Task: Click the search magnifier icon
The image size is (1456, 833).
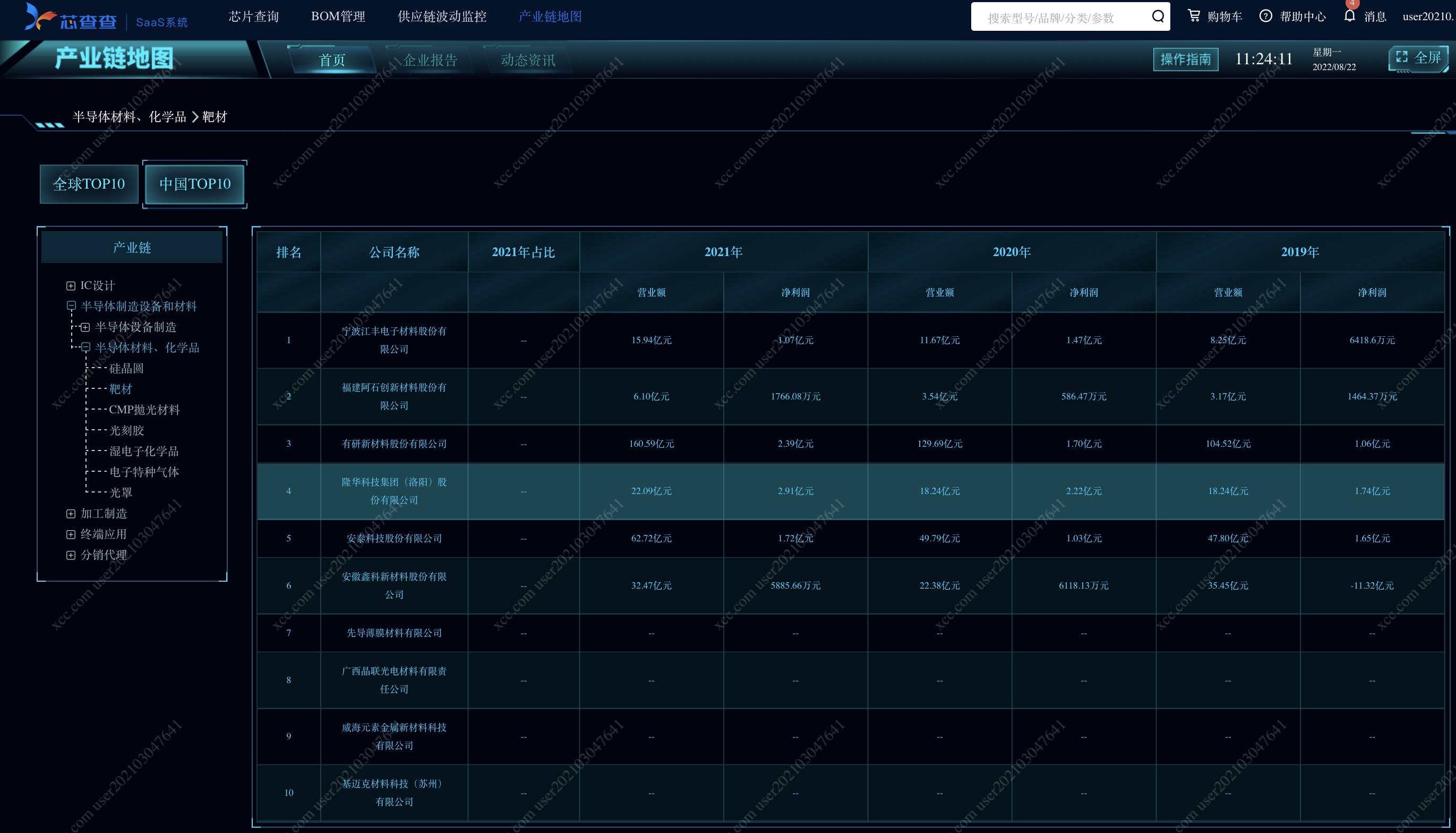Action: pyautogui.click(x=1158, y=16)
